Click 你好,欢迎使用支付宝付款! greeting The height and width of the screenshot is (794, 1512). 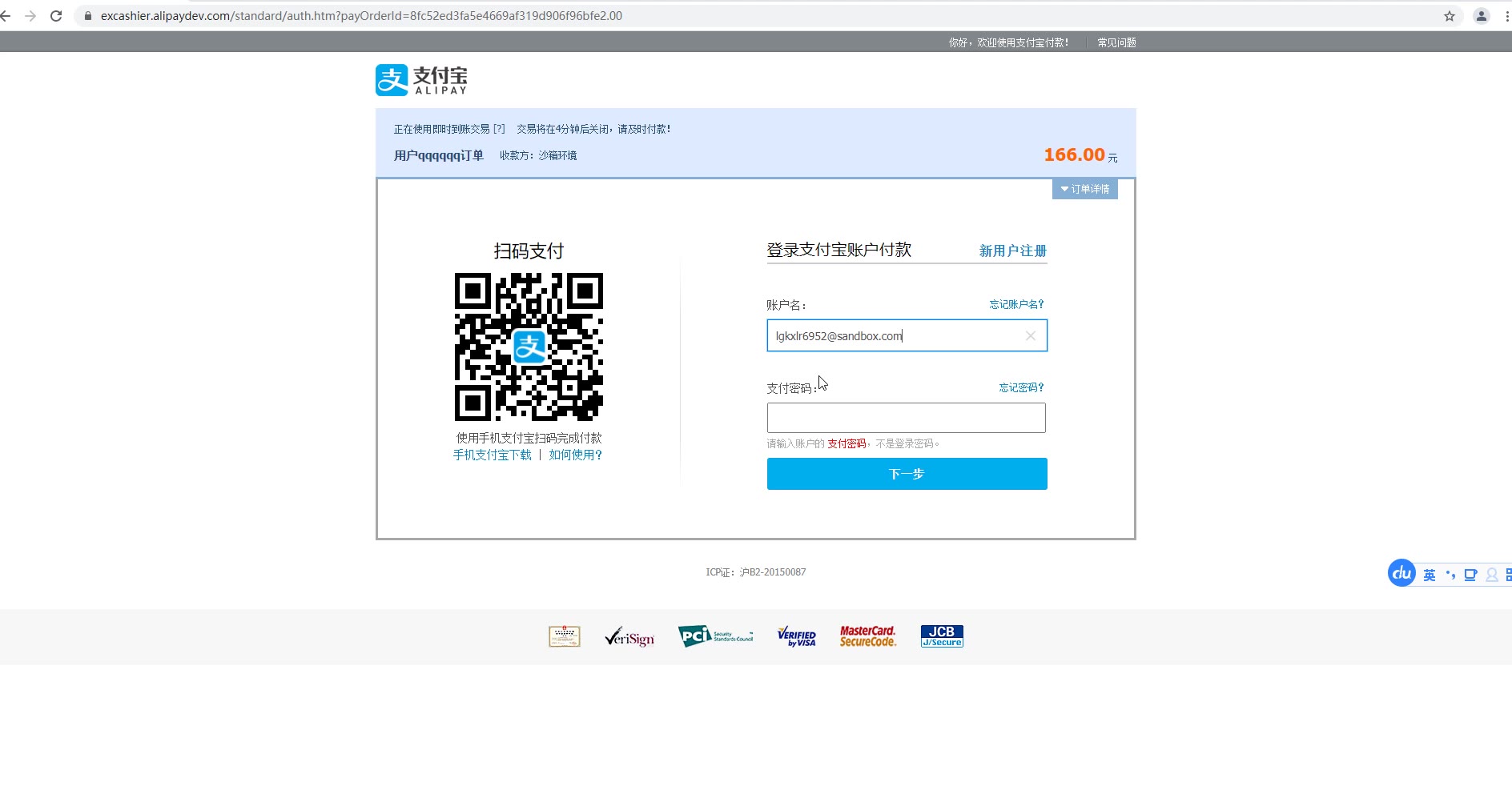pos(1008,42)
